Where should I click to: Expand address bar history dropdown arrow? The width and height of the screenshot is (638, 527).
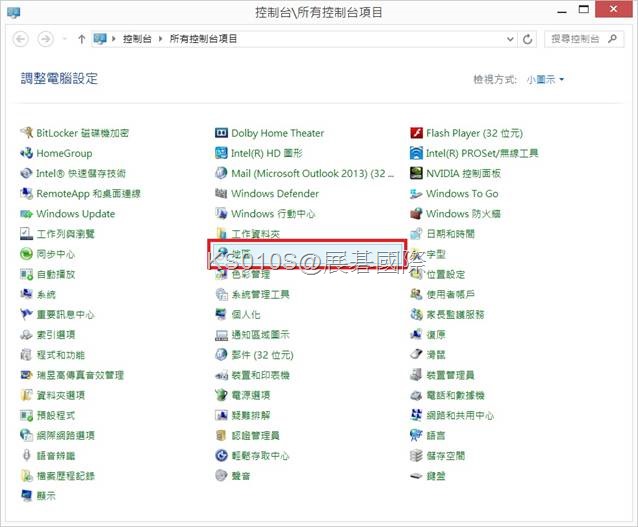(510, 39)
